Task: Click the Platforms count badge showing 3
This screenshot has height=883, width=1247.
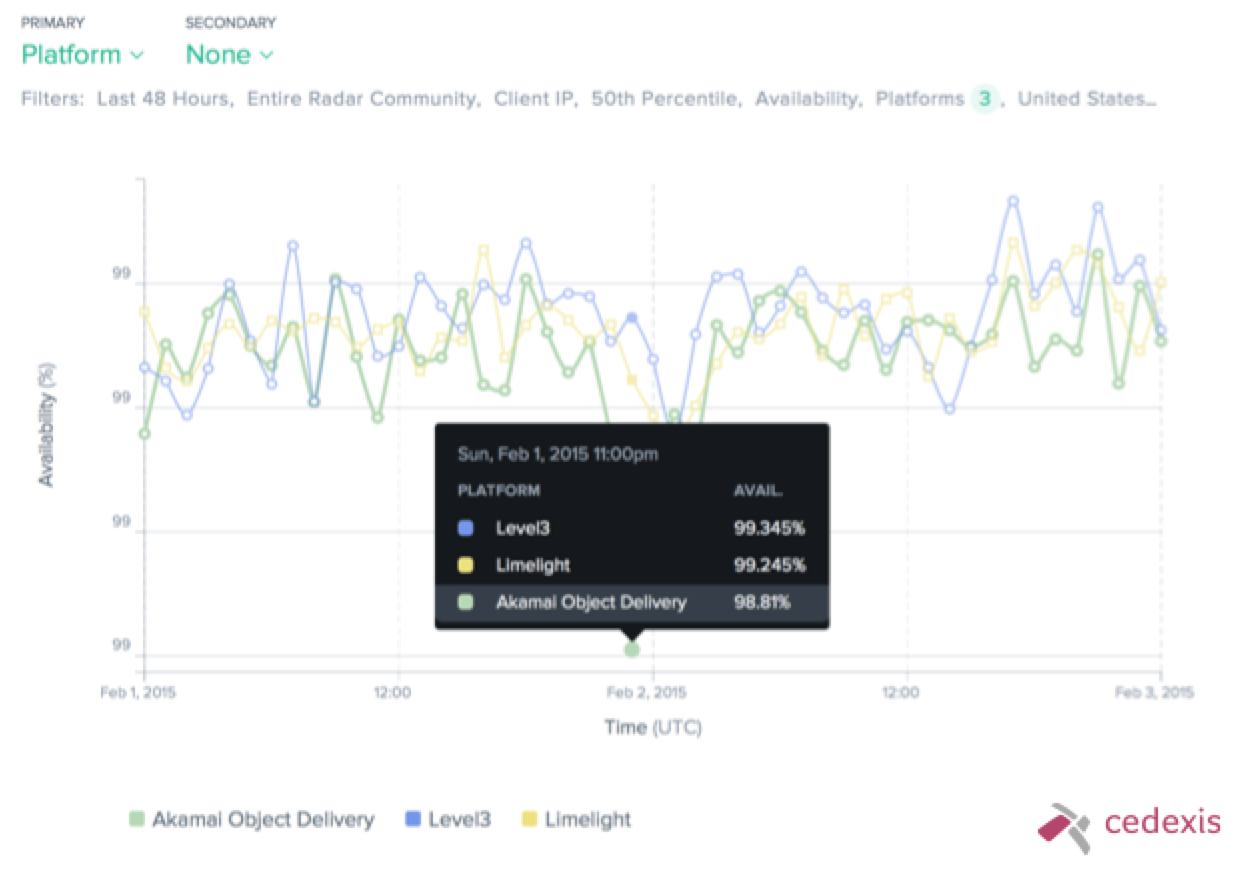Action: point(984,99)
